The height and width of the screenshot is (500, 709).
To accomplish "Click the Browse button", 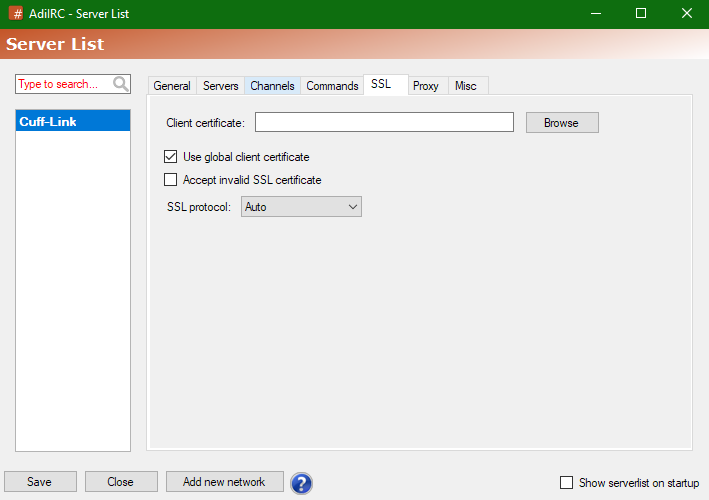I will coord(562,123).
